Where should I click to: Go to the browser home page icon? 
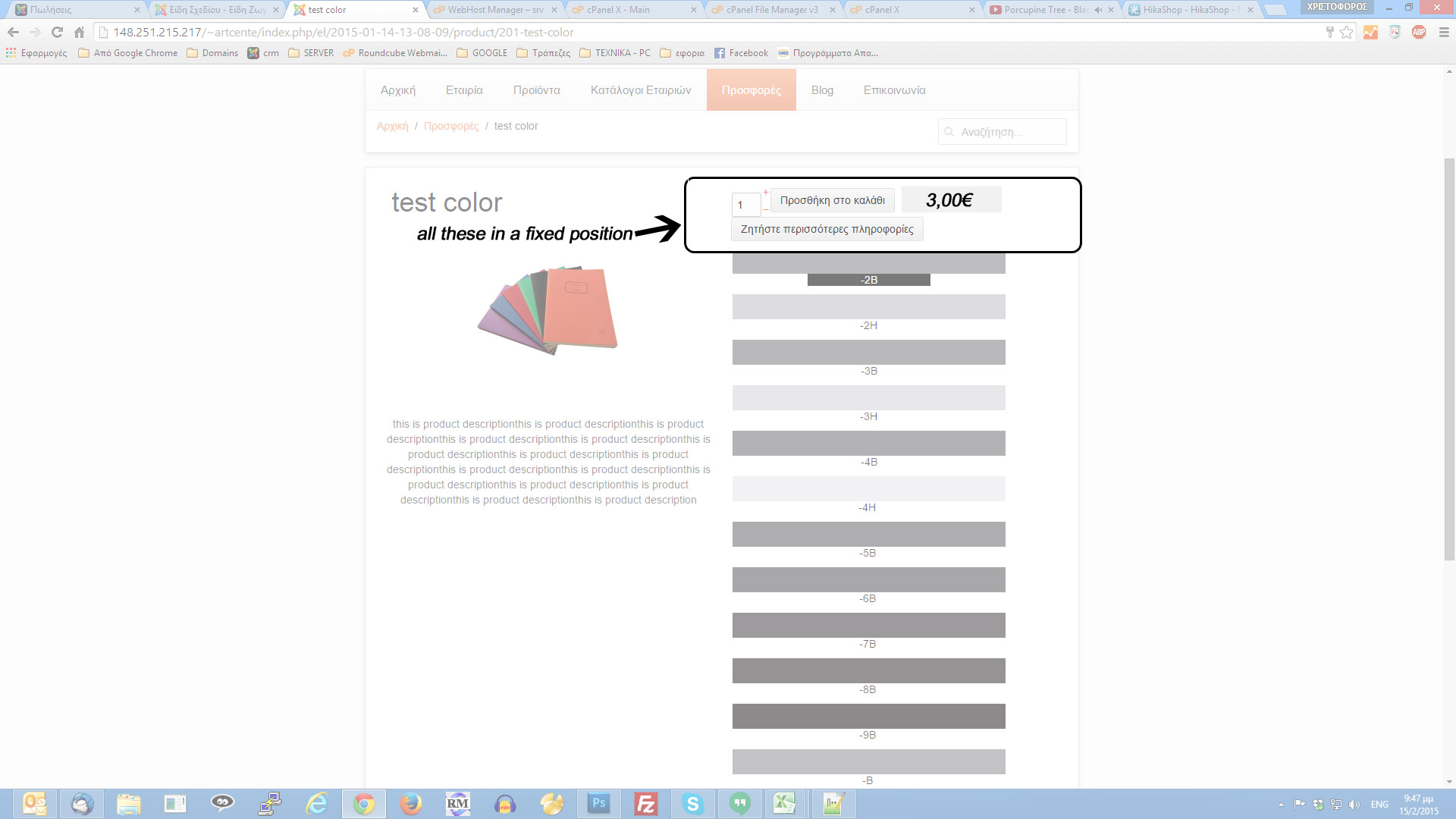pos(79,32)
